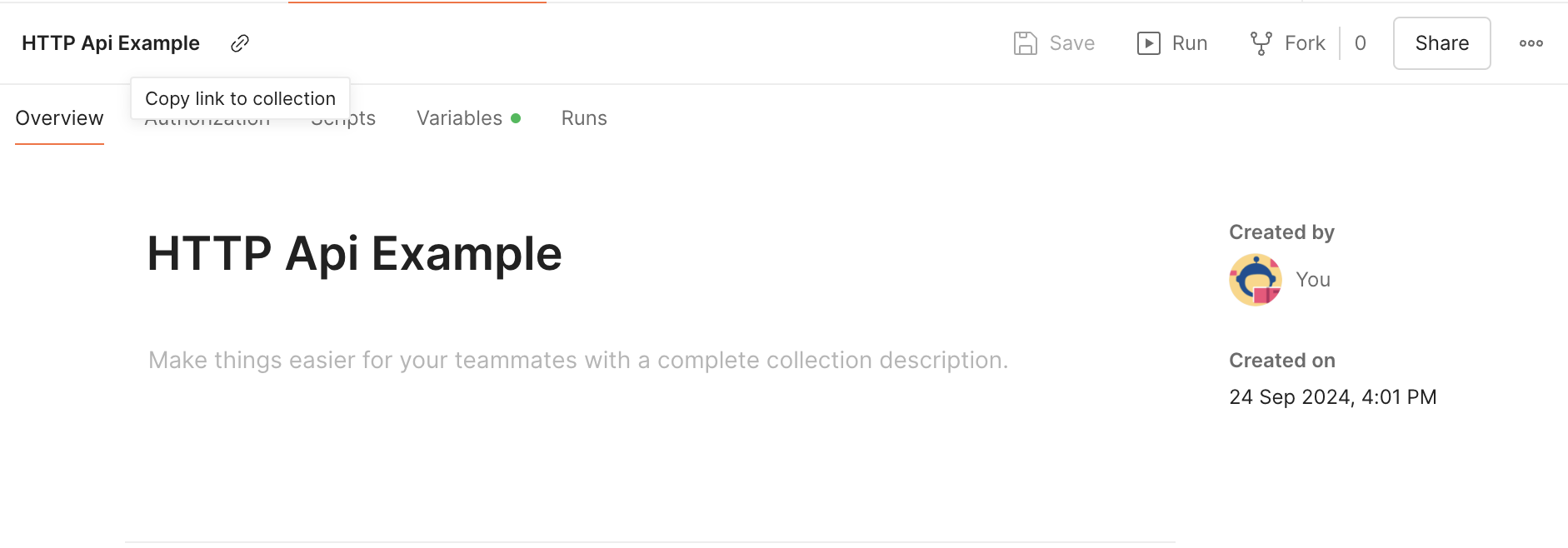Edit the large HTTP Api Example heading
1568x548 pixels.
(354, 253)
